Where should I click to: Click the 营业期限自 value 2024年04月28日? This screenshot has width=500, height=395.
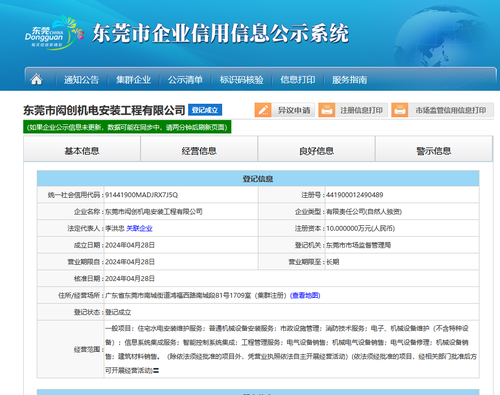point(130,262)
